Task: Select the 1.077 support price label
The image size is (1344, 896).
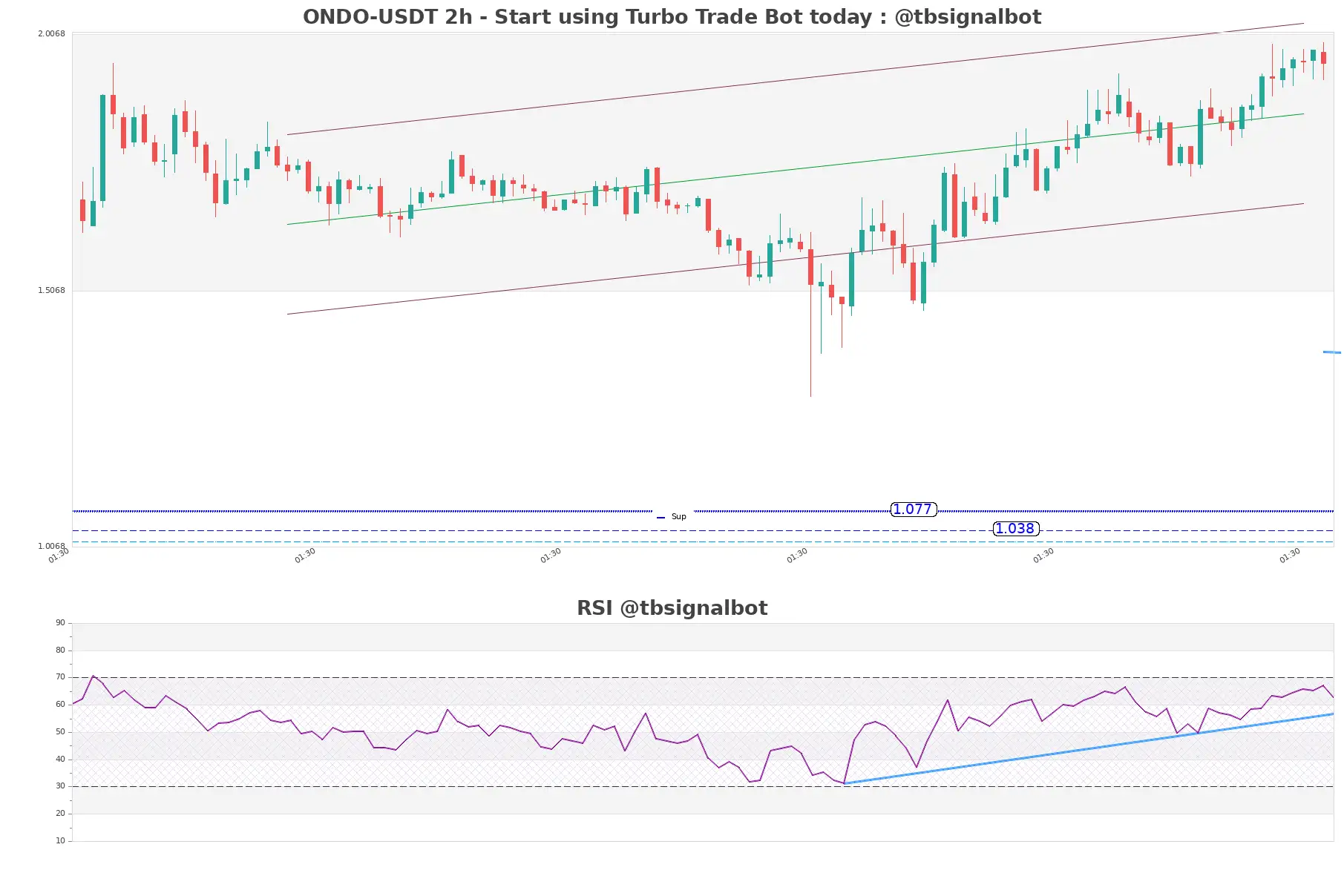Action: [913, 510]
